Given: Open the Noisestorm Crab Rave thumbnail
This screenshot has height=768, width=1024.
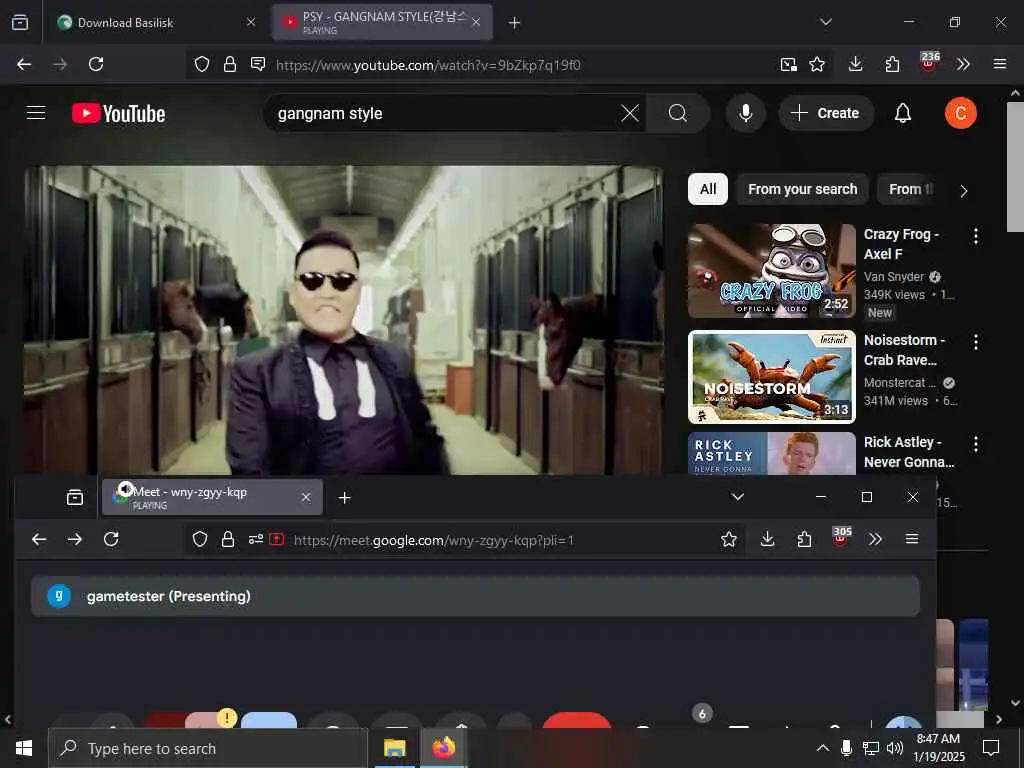Looking at the screenshot, I should click(x=772, y=377).
